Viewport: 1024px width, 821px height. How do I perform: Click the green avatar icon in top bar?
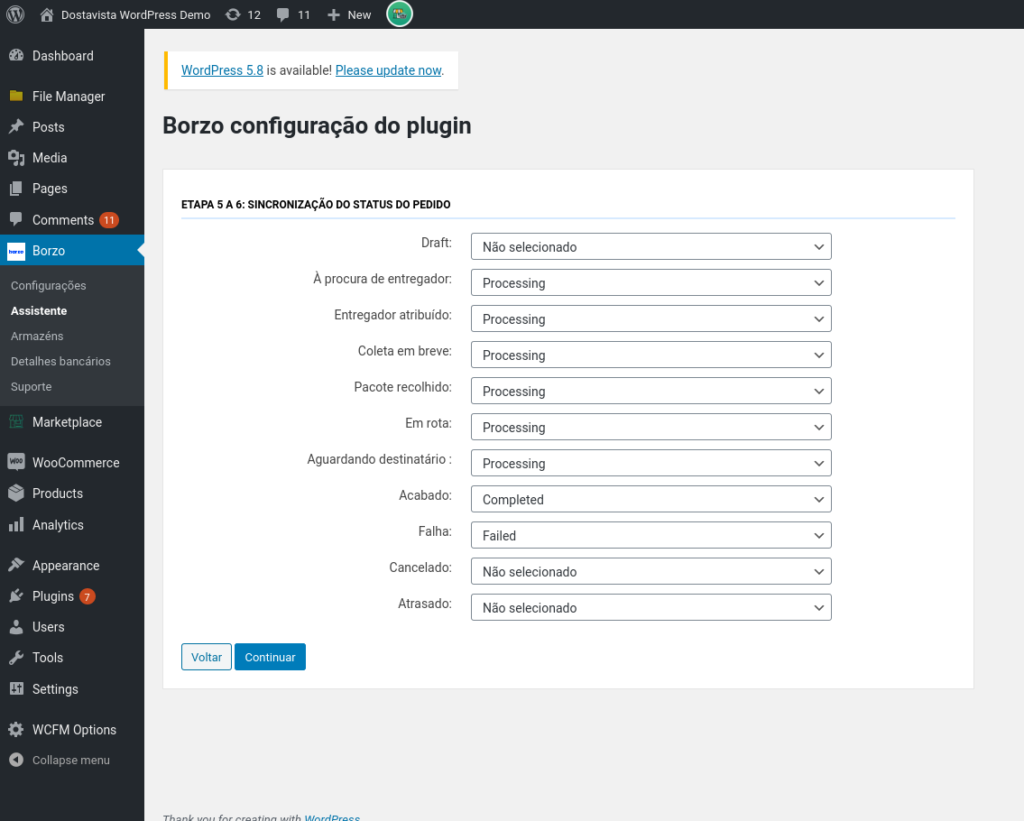point(399,14)
